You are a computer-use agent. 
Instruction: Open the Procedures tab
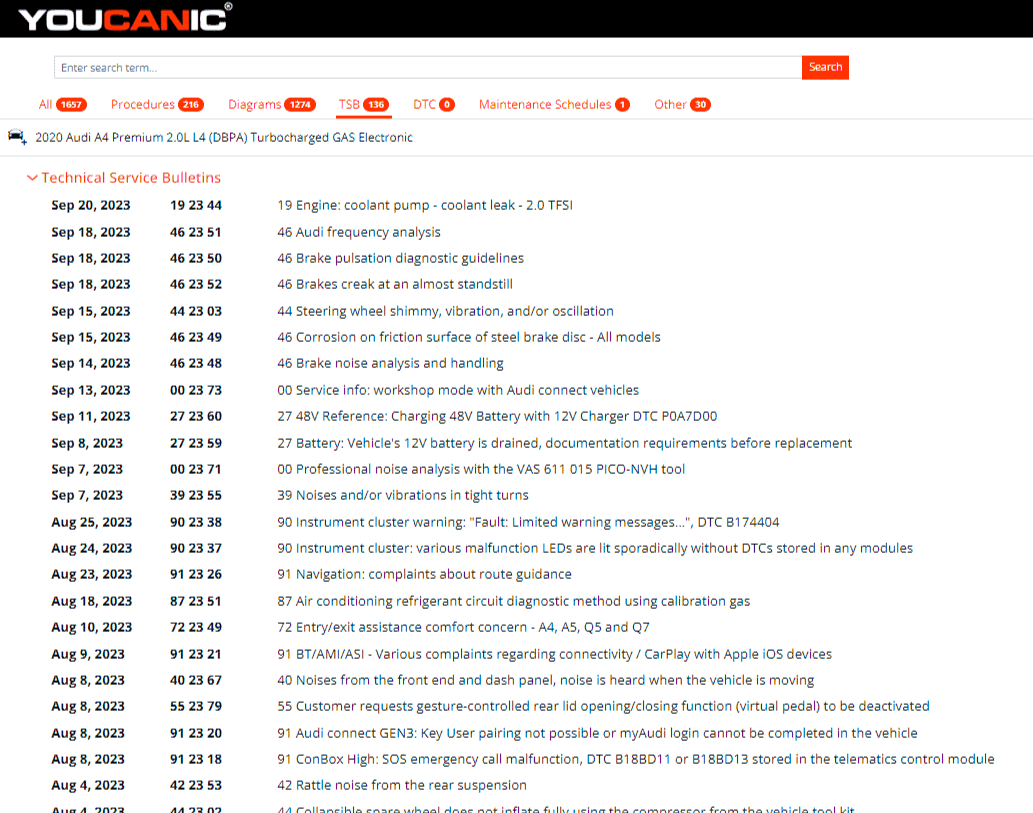pos(157,105)
